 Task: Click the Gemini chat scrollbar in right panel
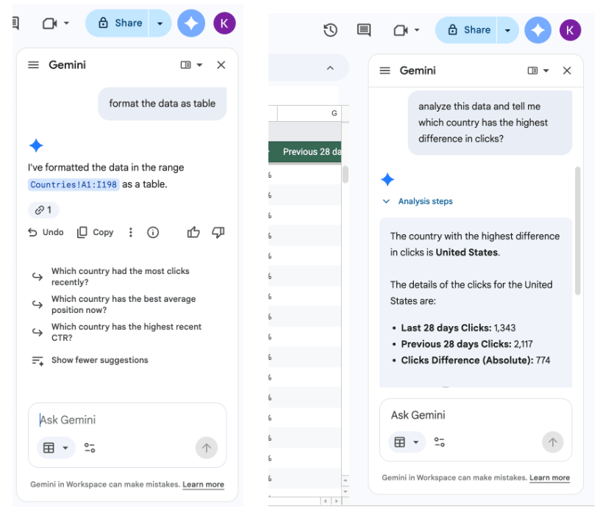coord(578,231)
